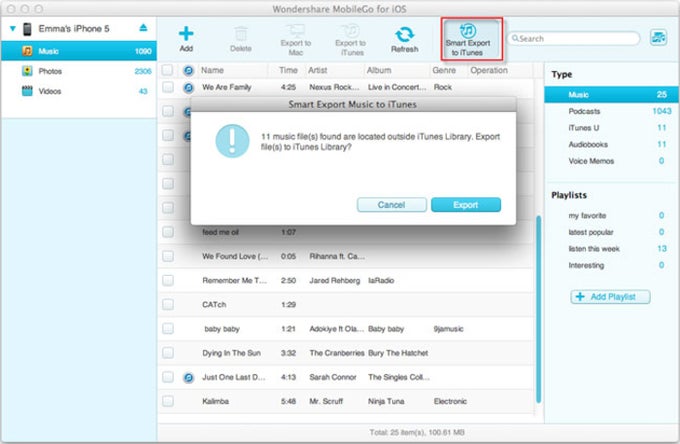Click the Music note icon in sidebar

(x=27, y=51)
